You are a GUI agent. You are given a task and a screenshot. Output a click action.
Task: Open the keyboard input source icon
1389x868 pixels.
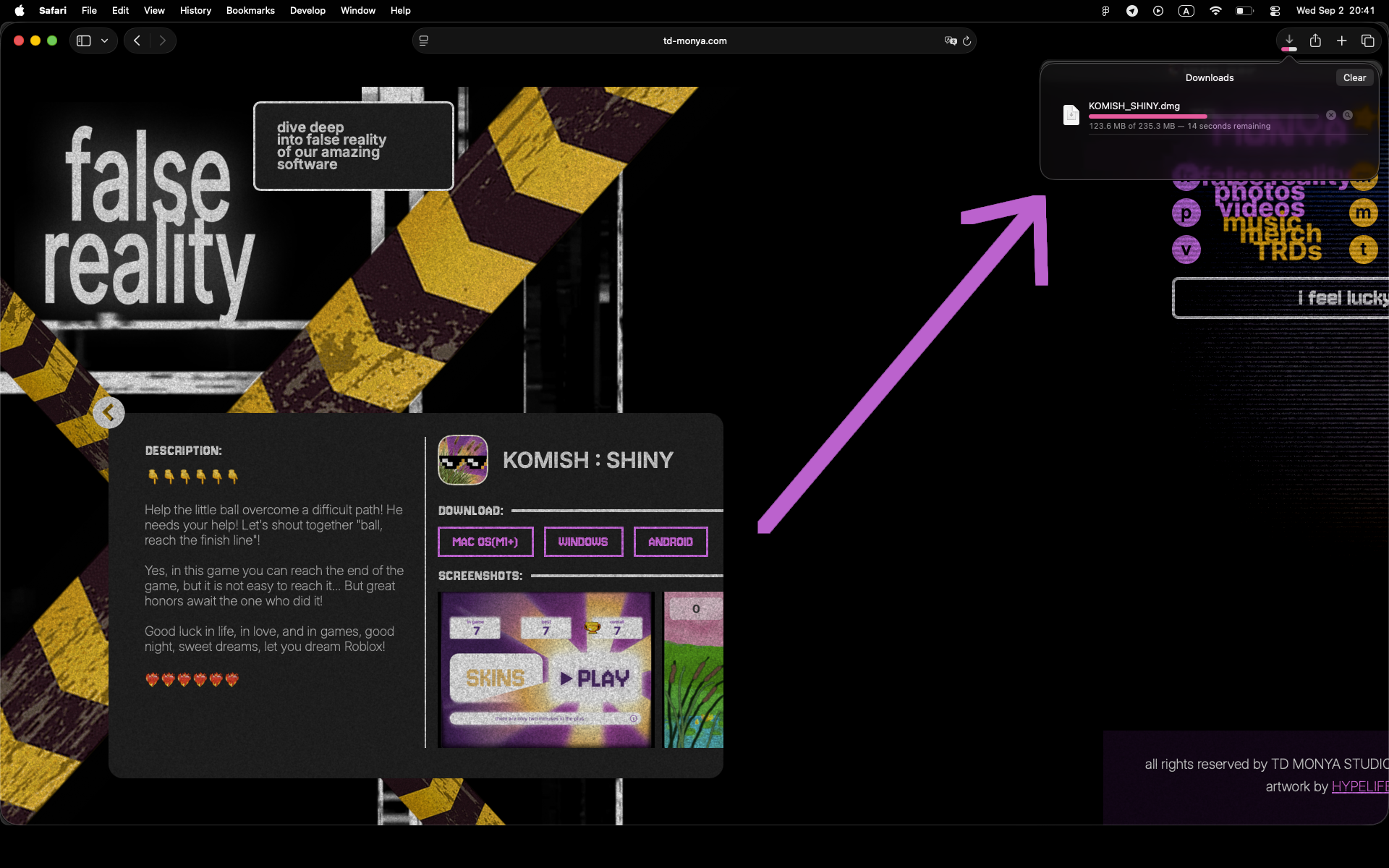(1186, 10)
